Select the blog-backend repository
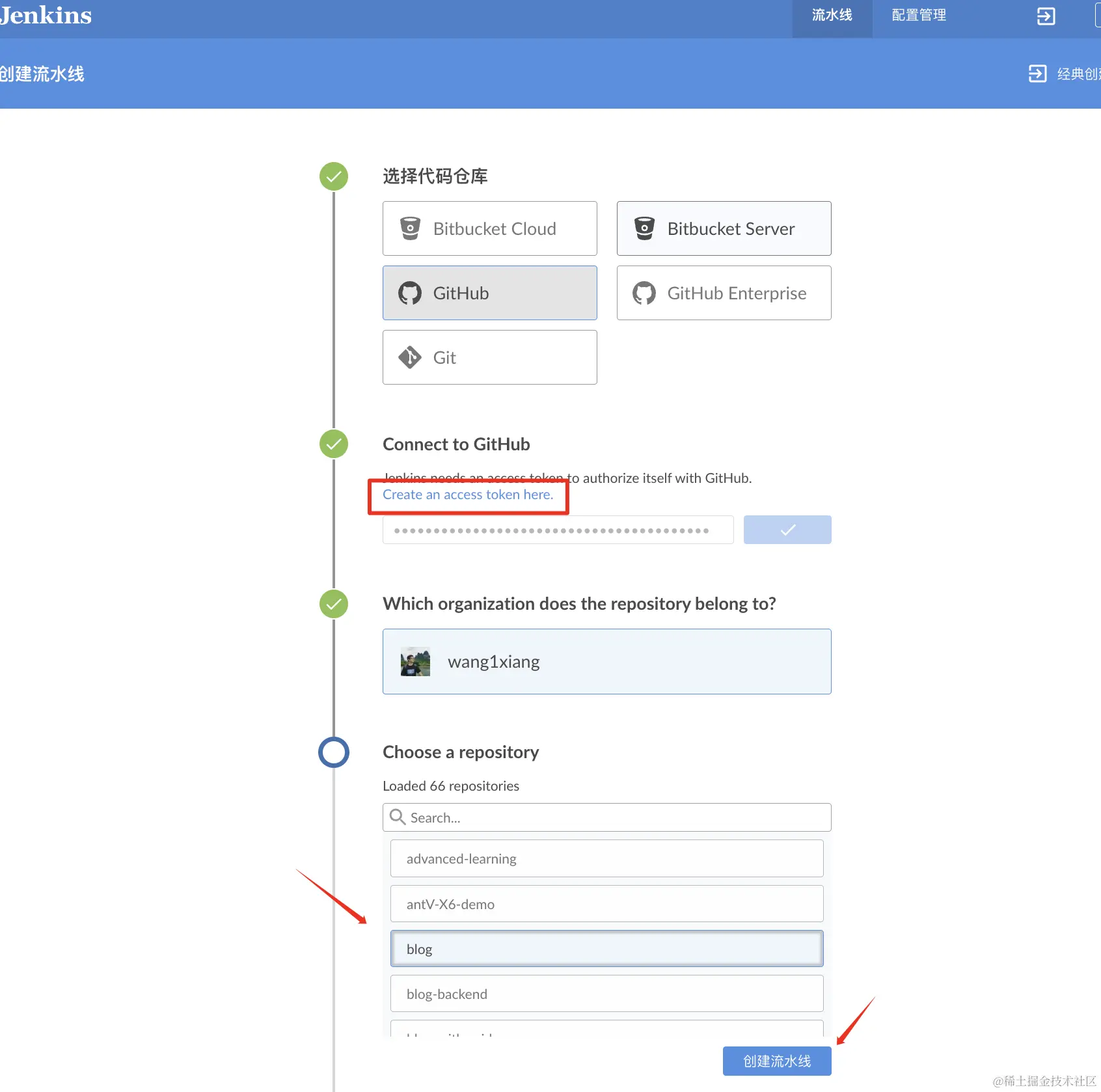1101x1092 pixels. [x=606, y=994]
